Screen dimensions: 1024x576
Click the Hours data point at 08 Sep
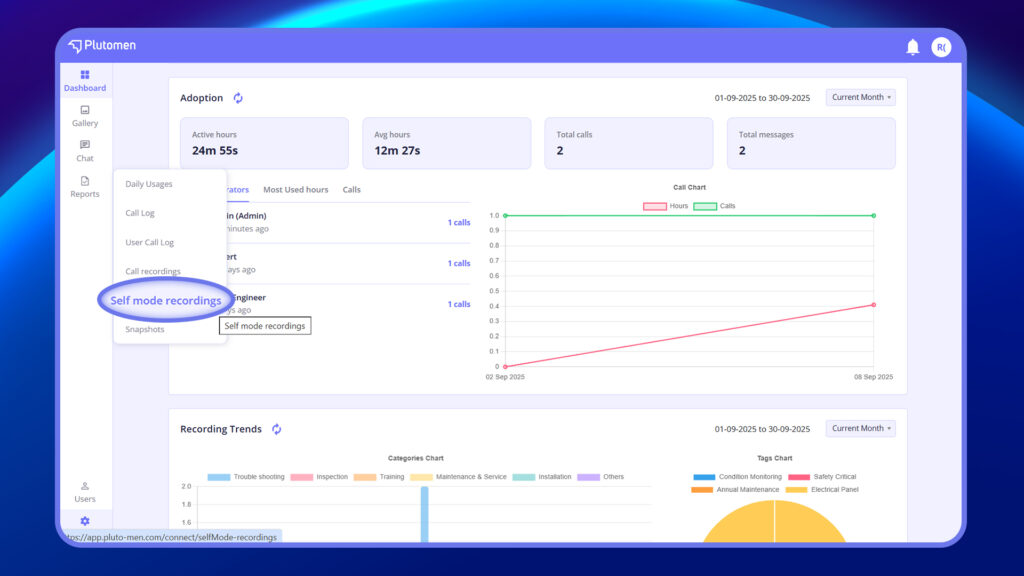[x=874, y=305]
